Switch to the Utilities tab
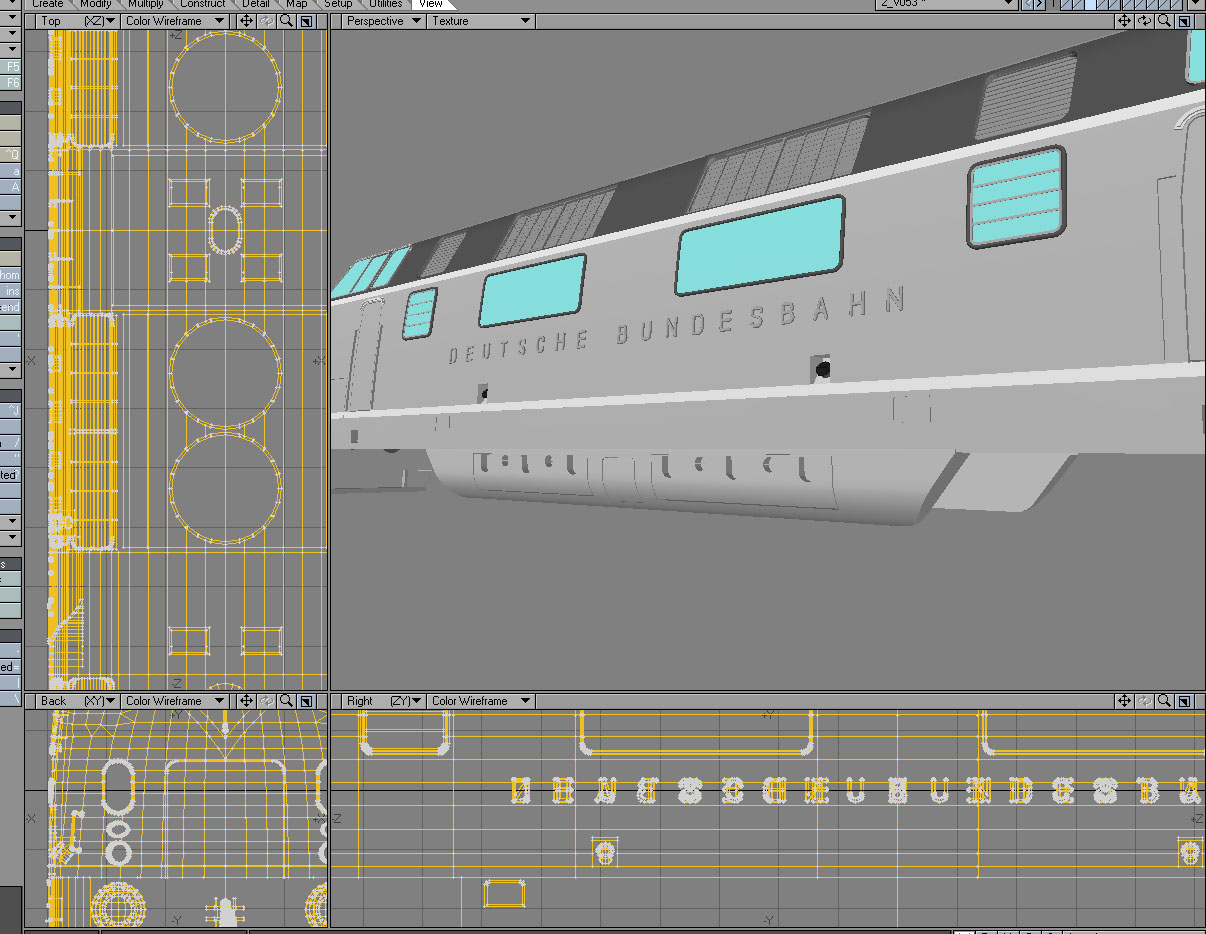Screen dimensions: 1206x934 click(385, 4)
